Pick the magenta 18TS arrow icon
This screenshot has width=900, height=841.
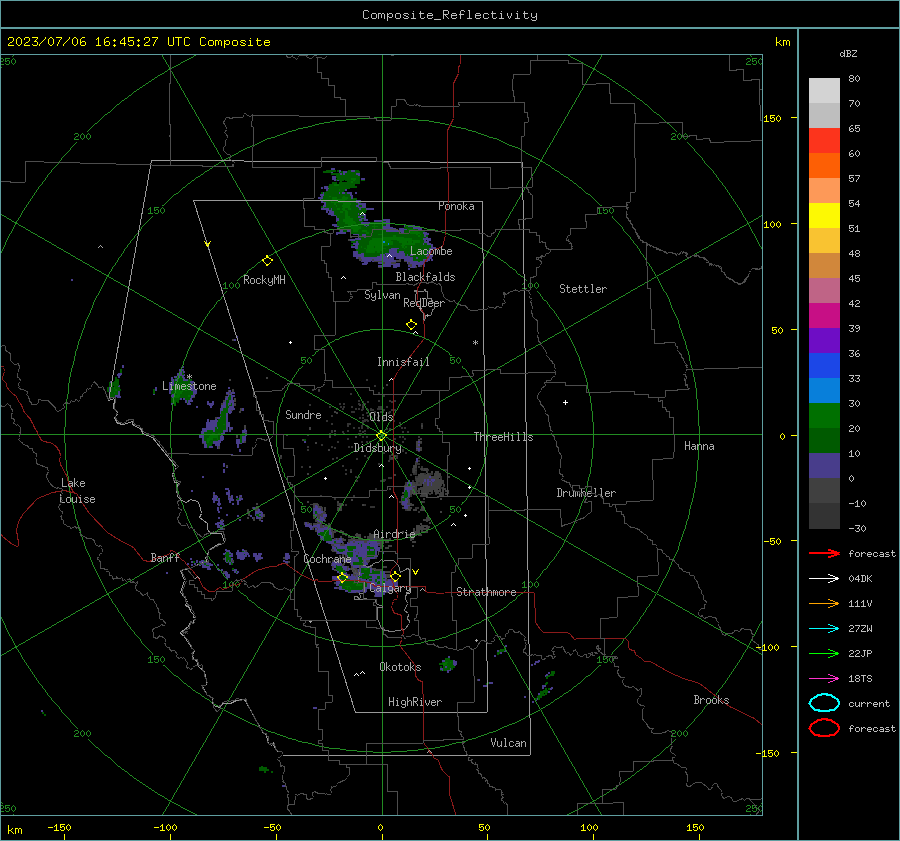[824, 679]
